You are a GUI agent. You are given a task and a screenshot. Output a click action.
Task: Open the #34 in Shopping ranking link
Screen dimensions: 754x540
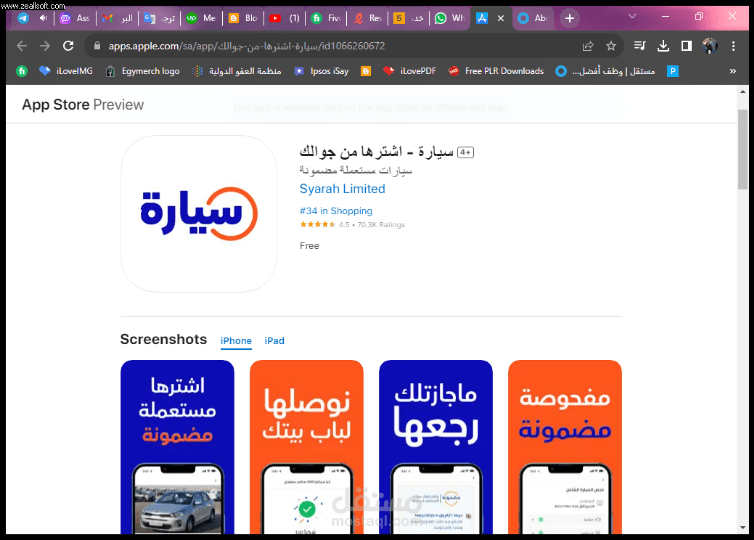coord(336,211)
